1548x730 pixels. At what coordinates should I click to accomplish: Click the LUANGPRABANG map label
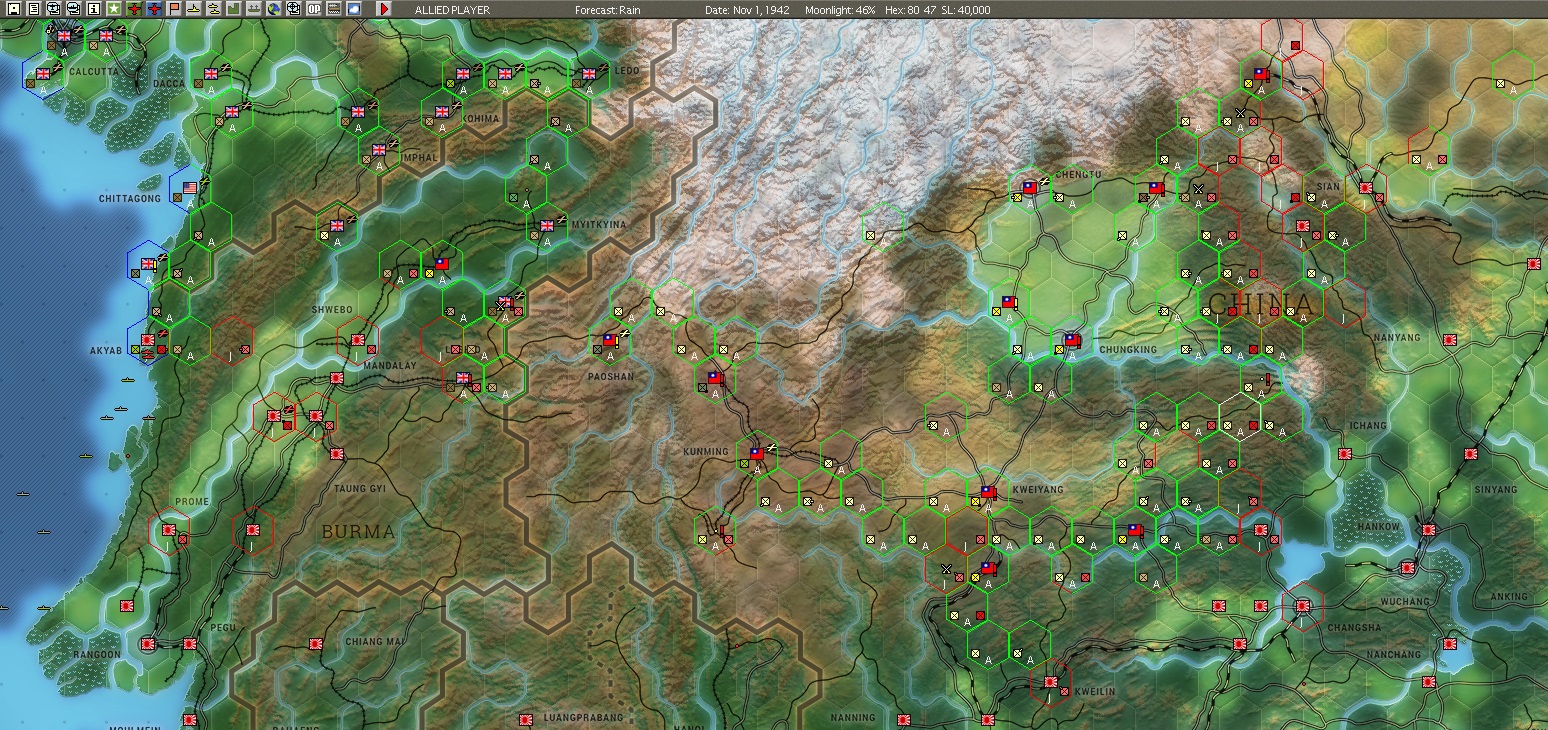point(583,718)
